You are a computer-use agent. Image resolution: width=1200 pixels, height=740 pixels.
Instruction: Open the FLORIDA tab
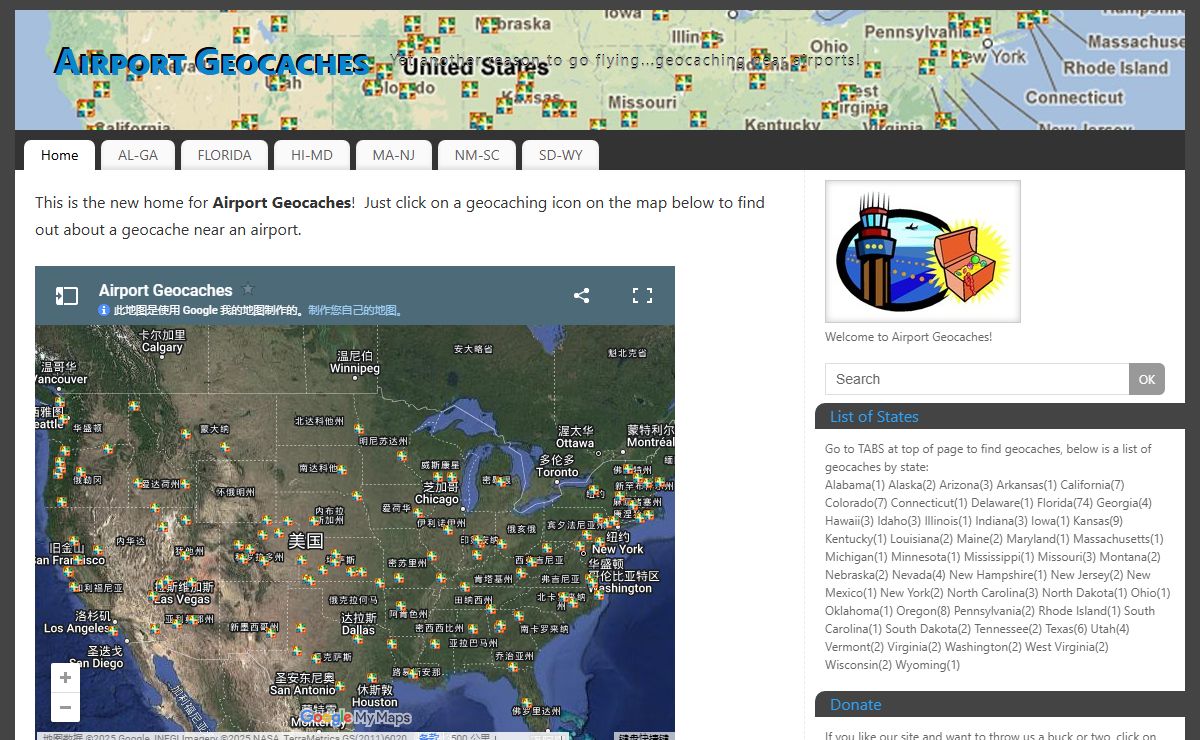[224, 155]
